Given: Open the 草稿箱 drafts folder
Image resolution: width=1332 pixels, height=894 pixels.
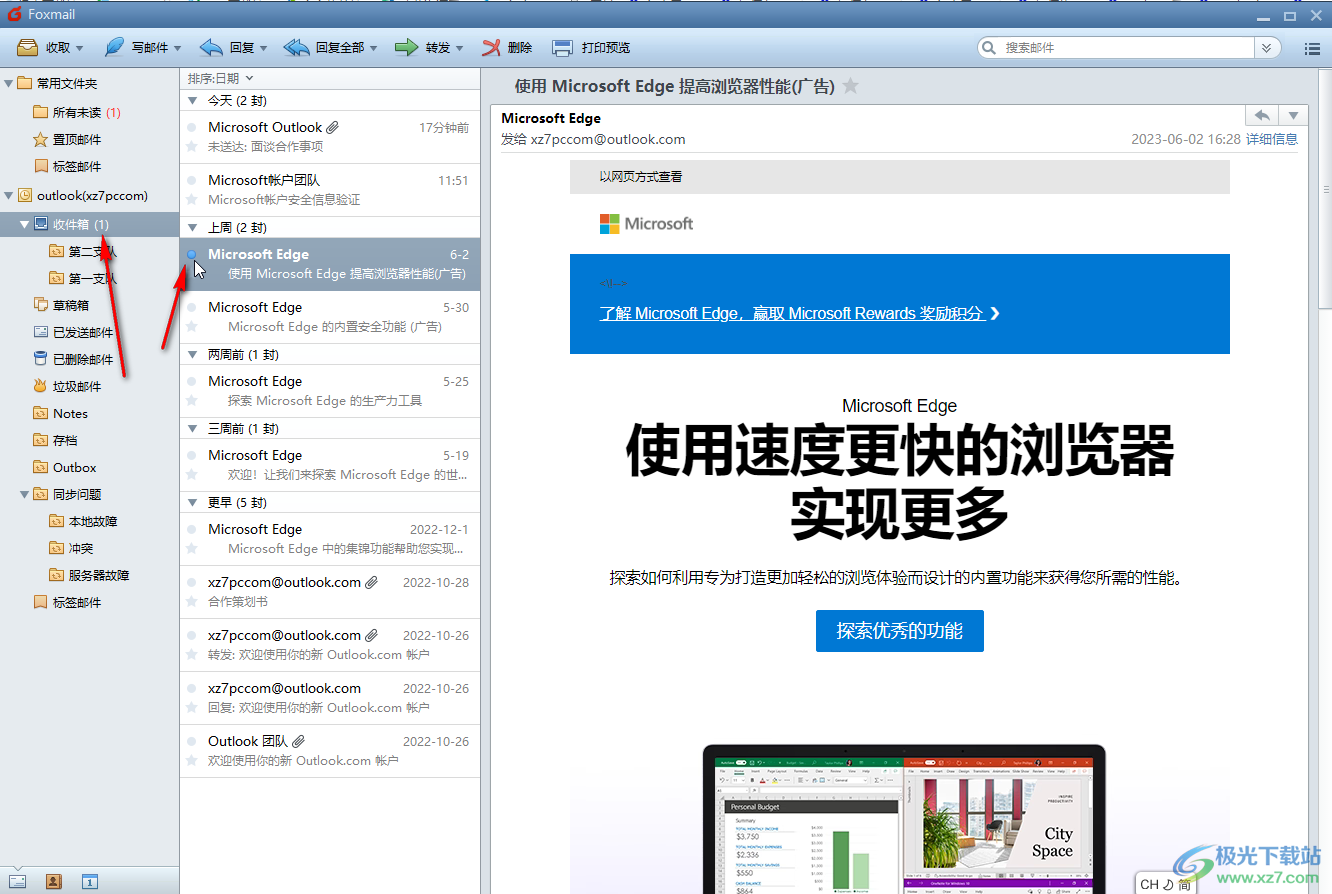Looking at the screenshot, I should click(61, 305).
